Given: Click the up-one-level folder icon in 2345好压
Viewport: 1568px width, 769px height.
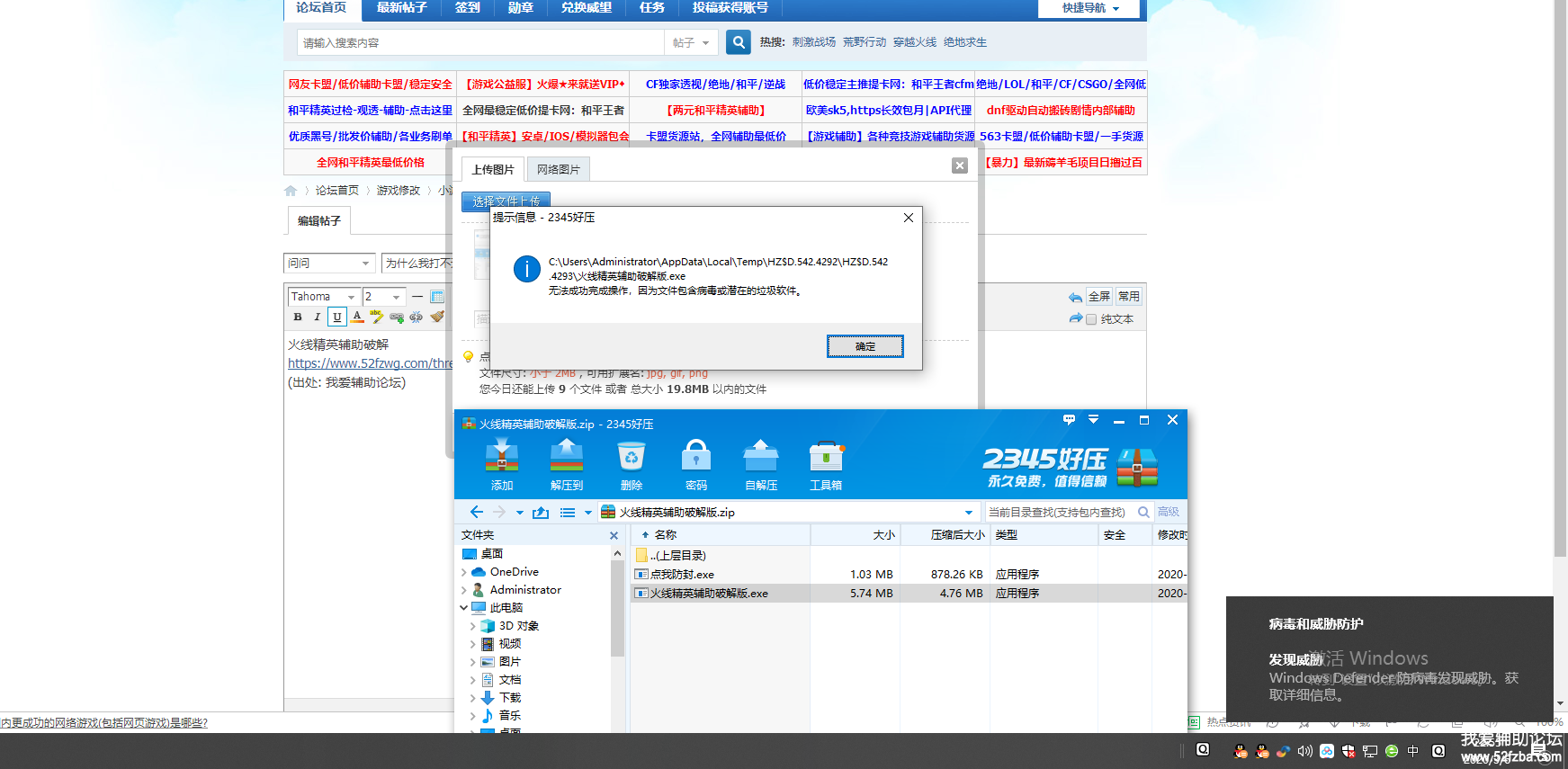Looking at the screenshot, I should (541, 513).
